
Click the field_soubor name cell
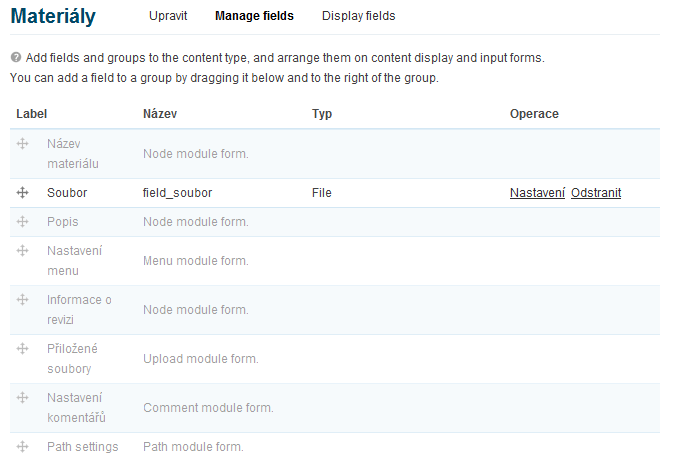click(178, 193)
